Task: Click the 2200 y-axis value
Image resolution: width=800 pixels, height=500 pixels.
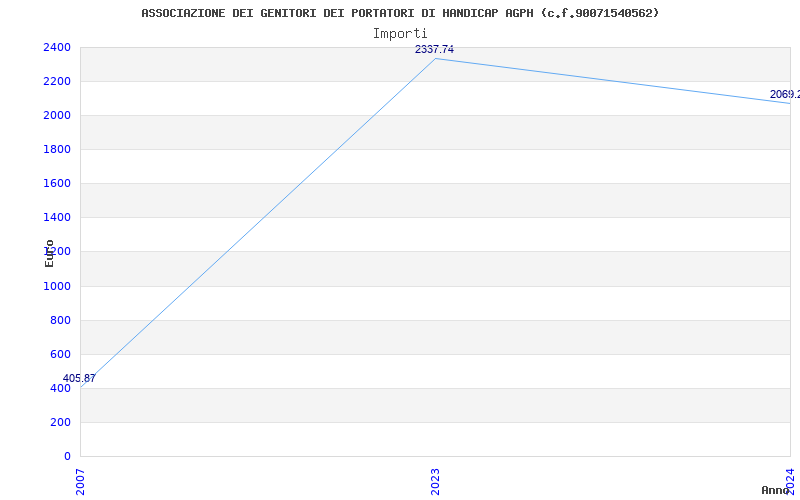Action: click(x=57, y=82)
